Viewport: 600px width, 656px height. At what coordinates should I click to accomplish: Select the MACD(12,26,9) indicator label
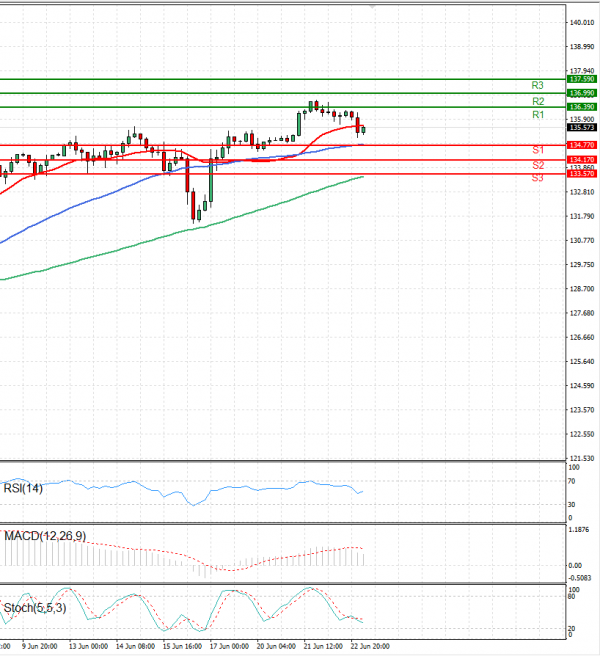coord(45,536)
